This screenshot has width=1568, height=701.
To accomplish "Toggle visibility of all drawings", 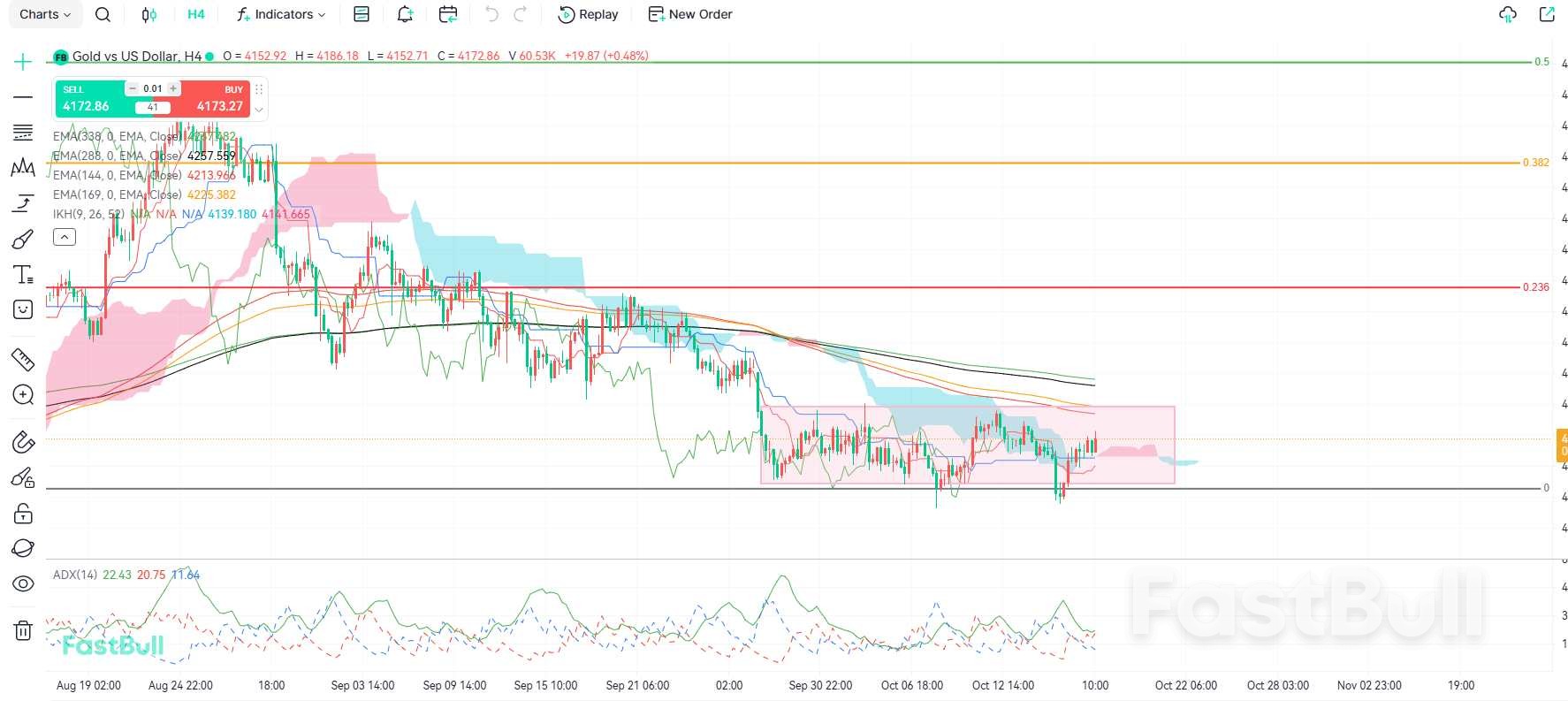I will click(23, 583).
